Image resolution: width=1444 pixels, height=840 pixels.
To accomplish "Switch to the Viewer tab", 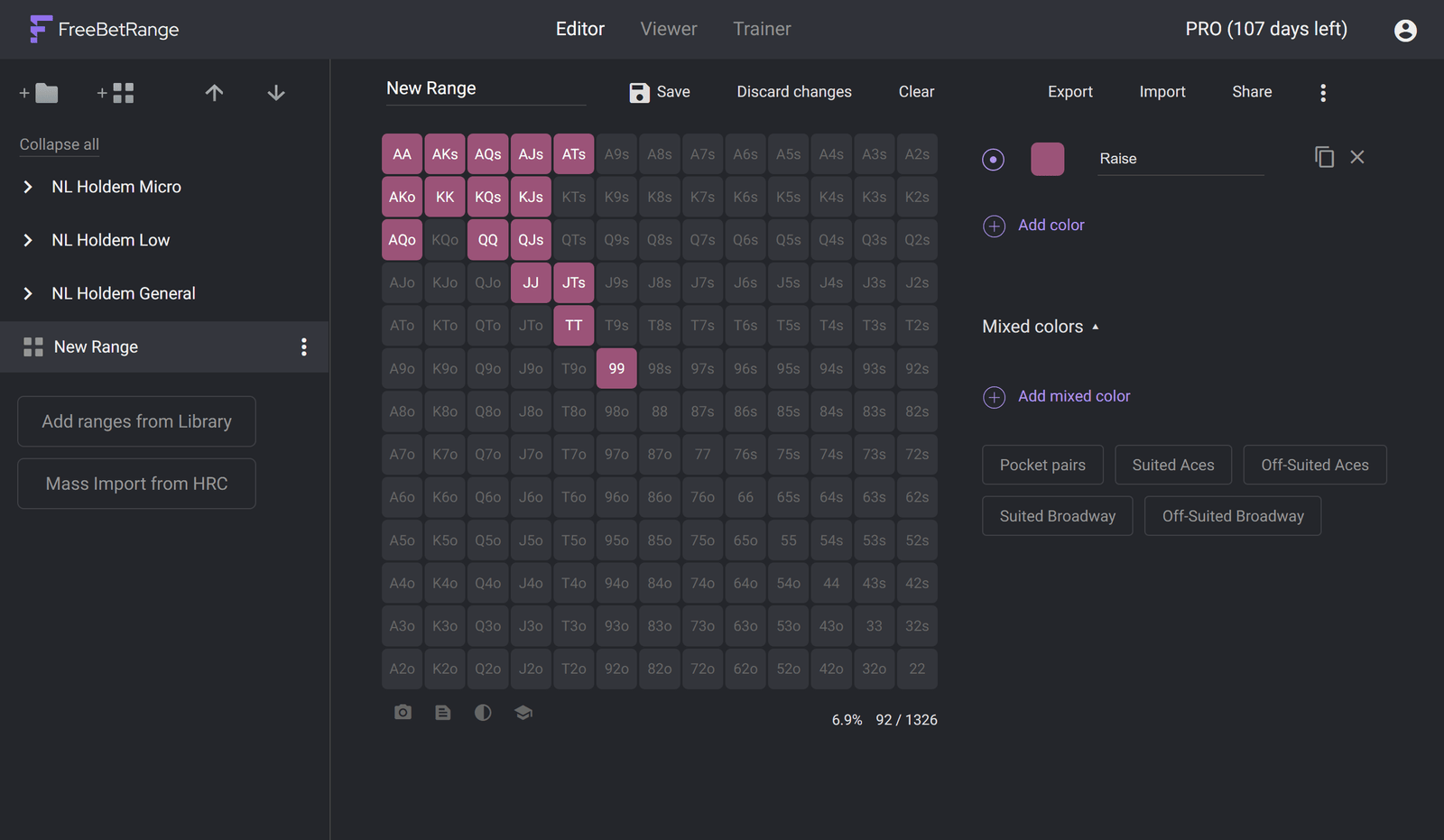I will [x=669, y=29].
